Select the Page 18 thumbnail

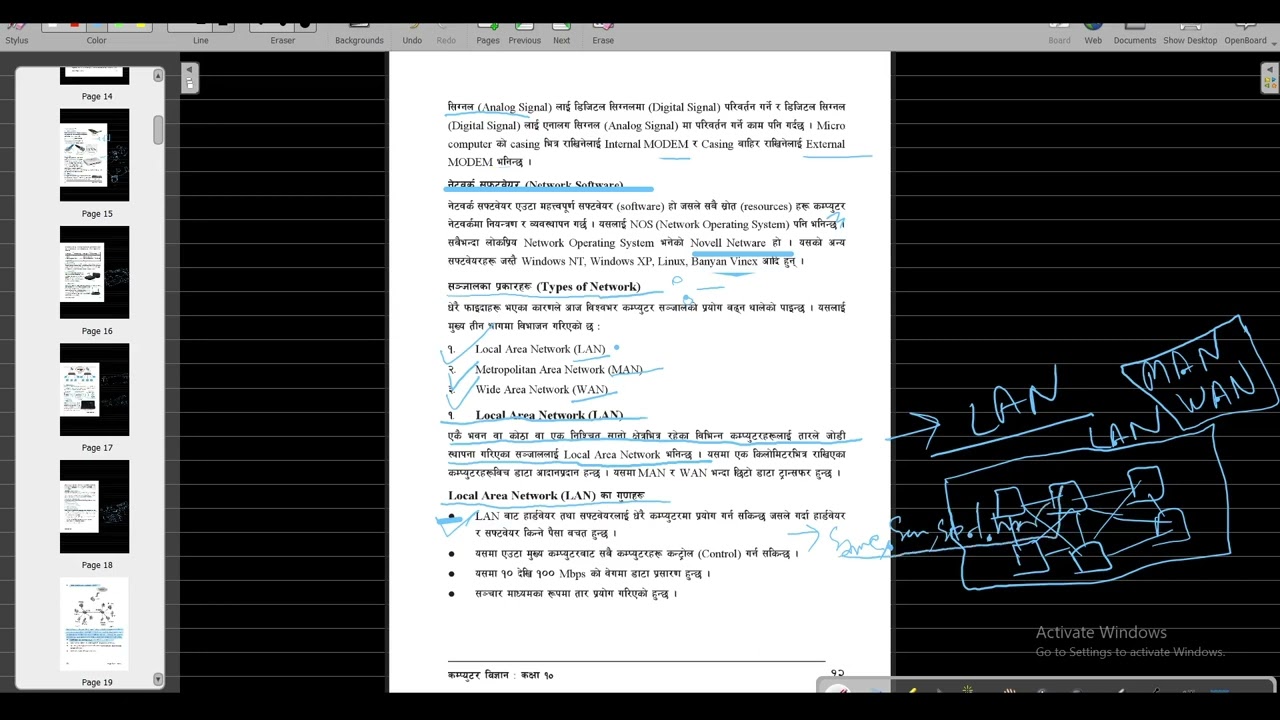click(x=95, y=506)
